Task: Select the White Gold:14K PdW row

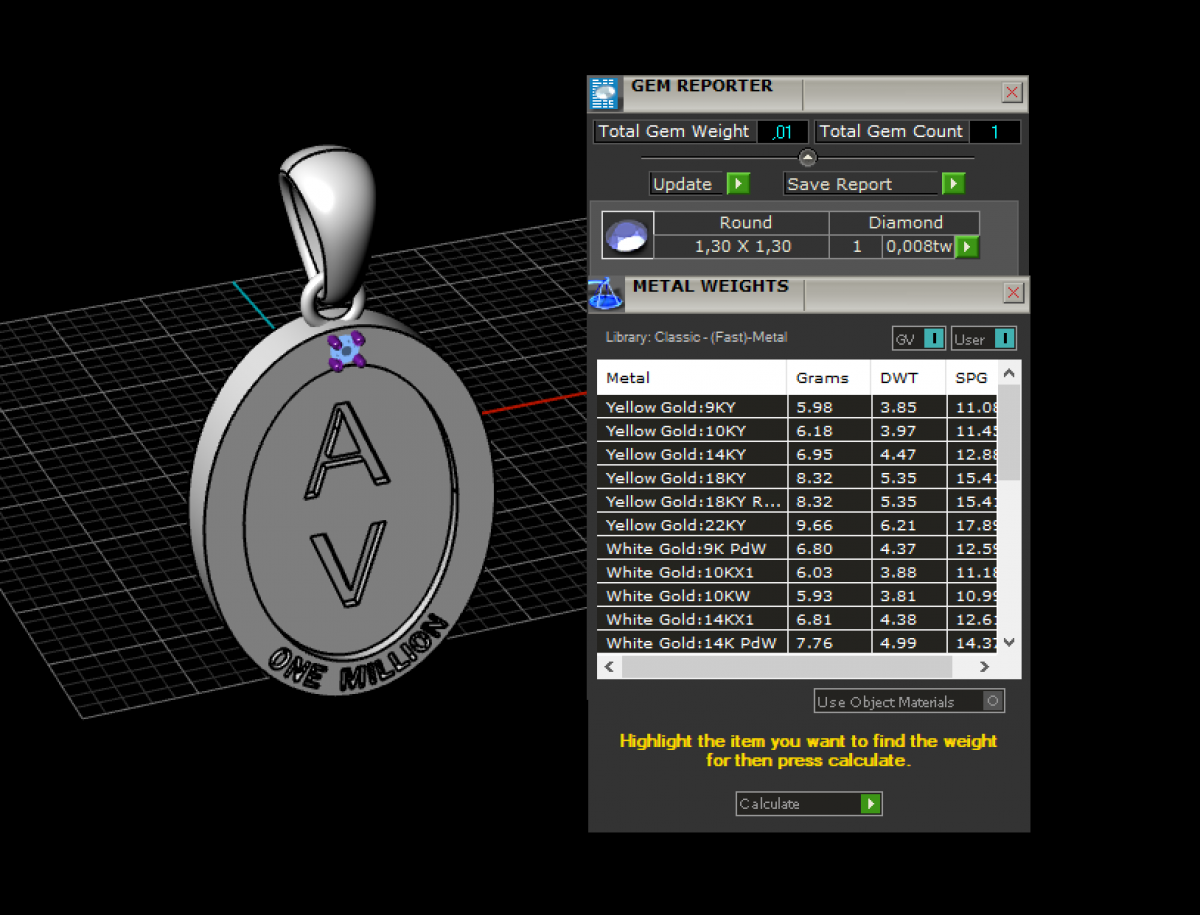Action: click(798, 642)
